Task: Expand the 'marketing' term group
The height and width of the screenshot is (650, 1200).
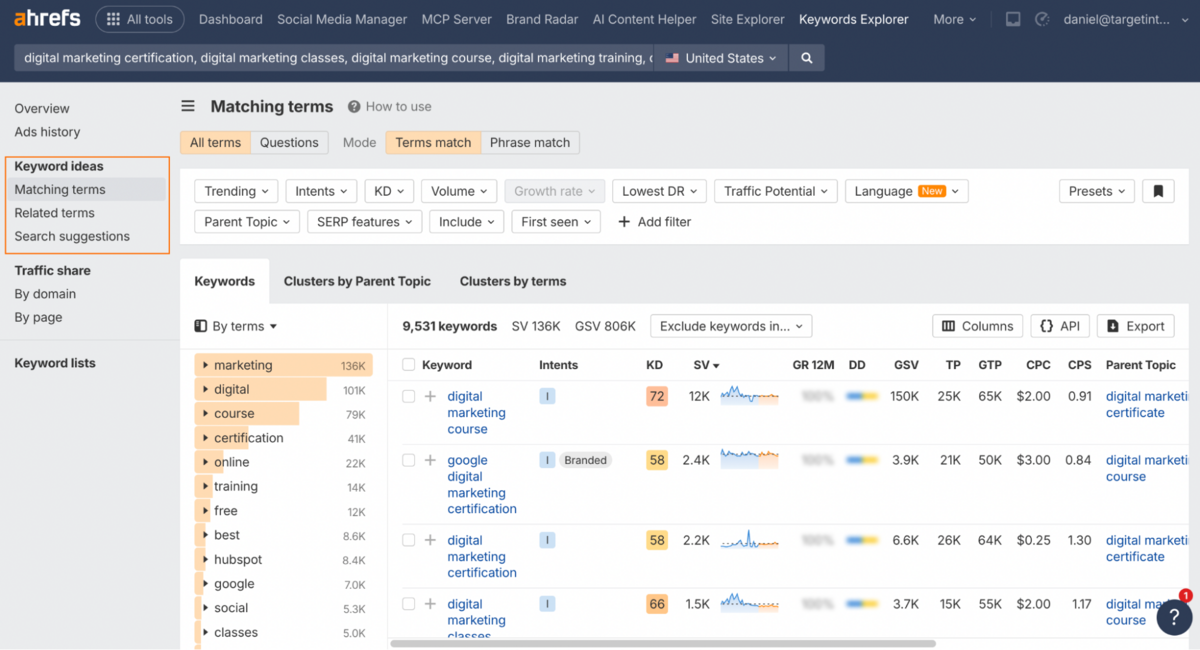Action: [206, 365]
